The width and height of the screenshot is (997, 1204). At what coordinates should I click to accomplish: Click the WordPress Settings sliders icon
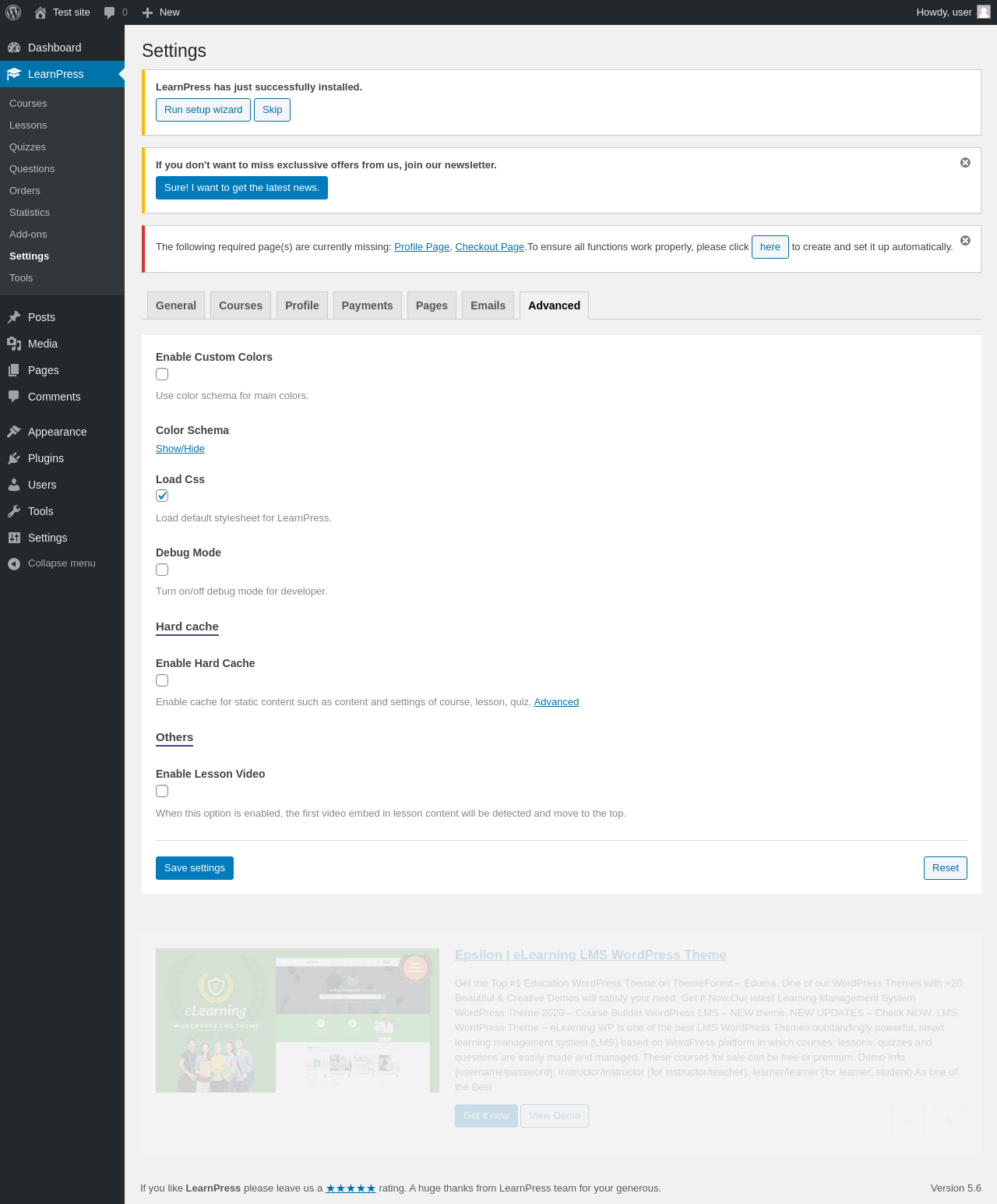pos(14,538)
